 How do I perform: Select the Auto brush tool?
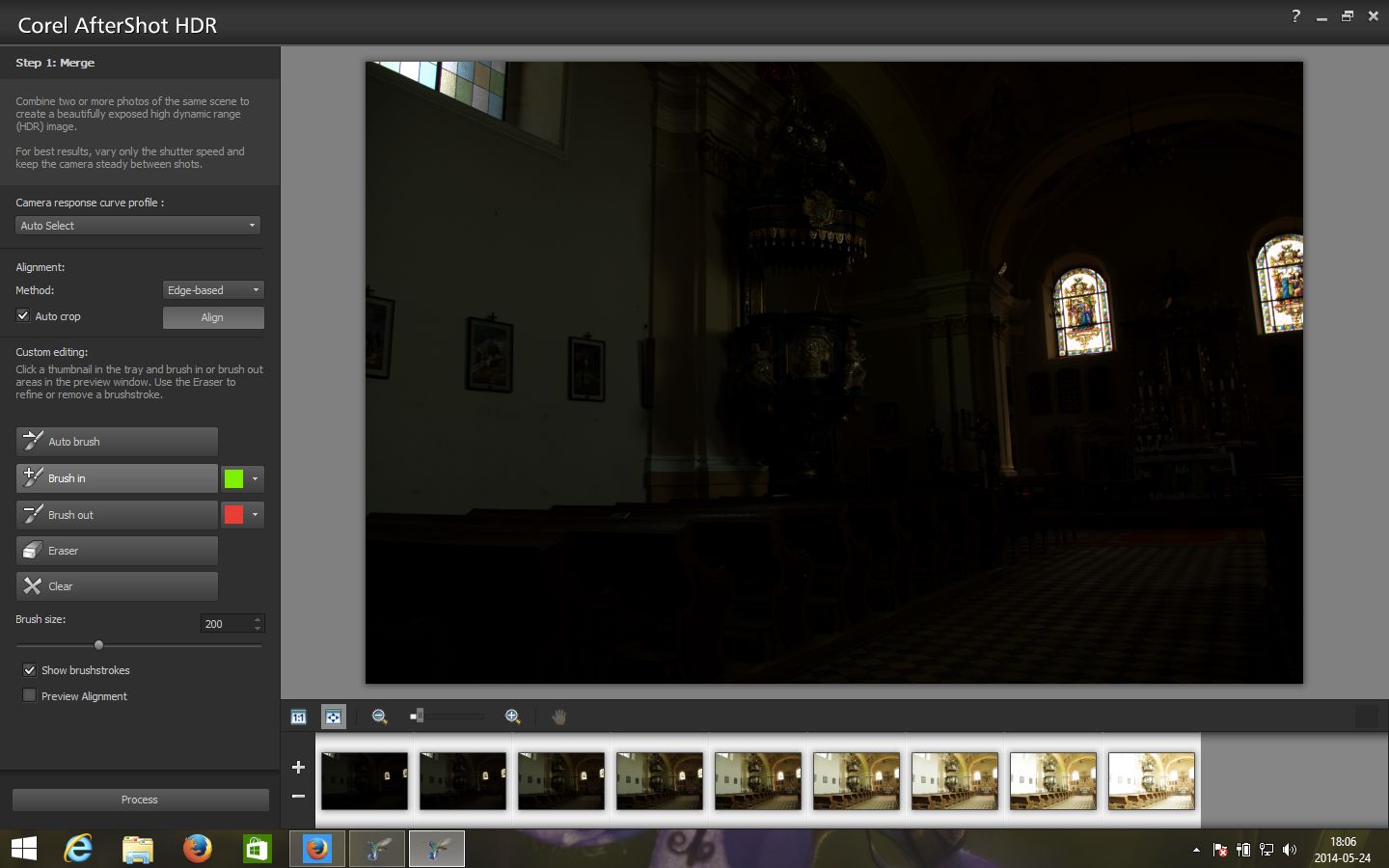tap(117, 442)
